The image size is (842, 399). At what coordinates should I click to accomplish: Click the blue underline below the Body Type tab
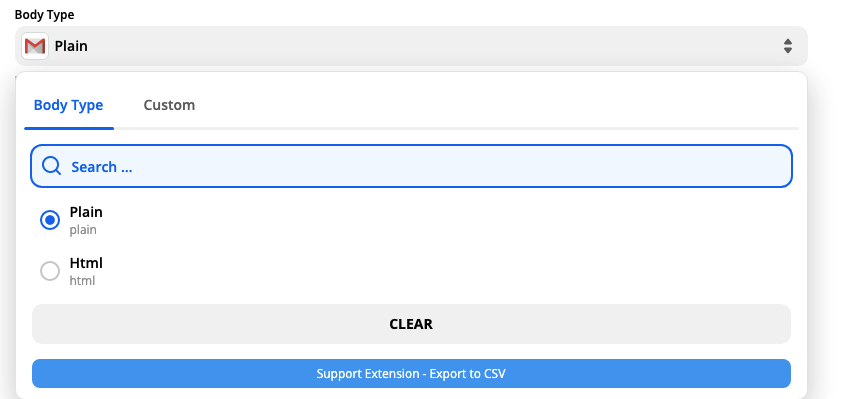tap(69, 128)
